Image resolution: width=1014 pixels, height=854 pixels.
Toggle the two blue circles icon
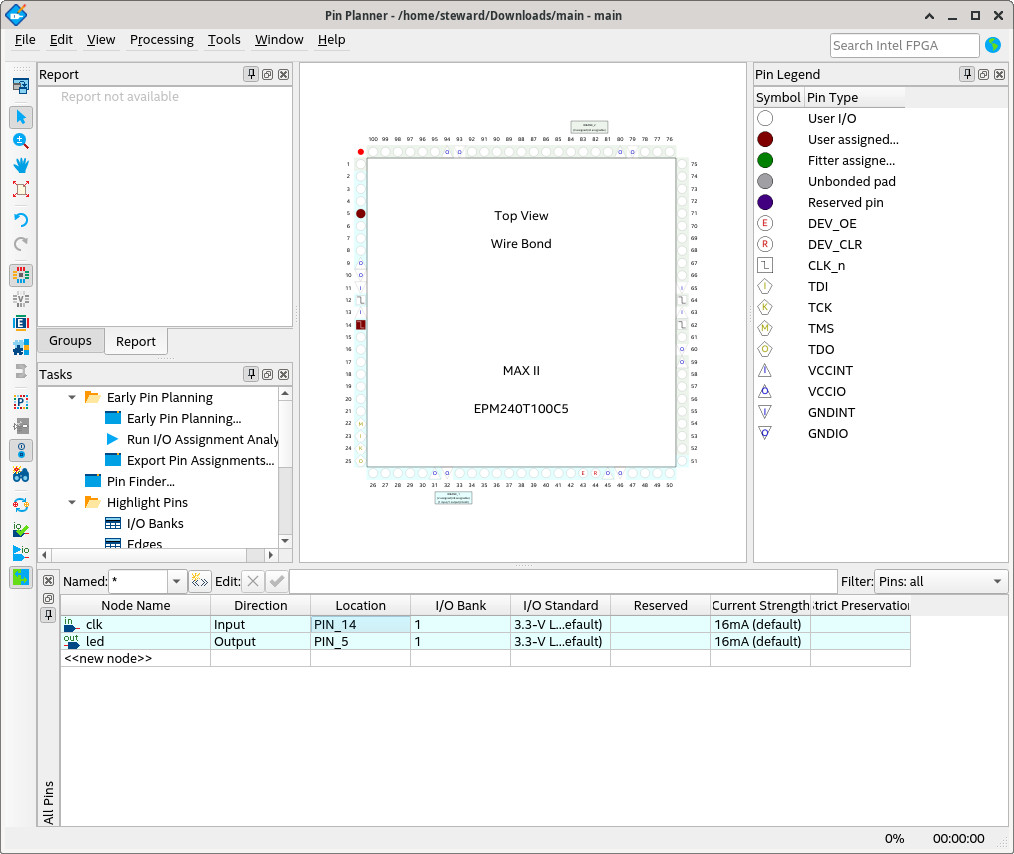21,450
